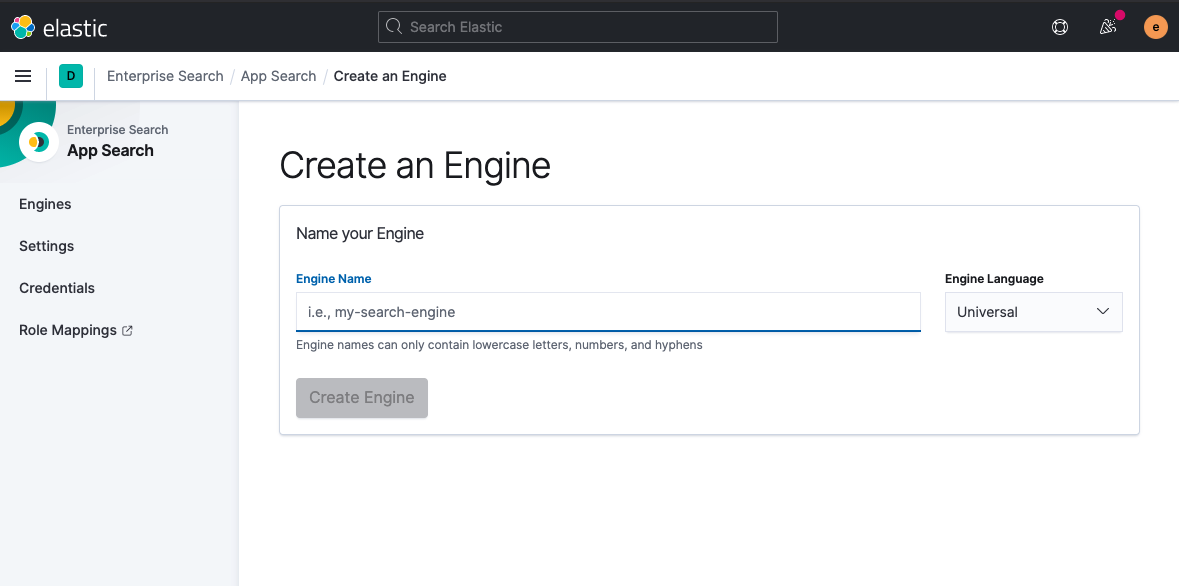
Task: Open the orange user avatar menu
Action: tap(1155, 27)
